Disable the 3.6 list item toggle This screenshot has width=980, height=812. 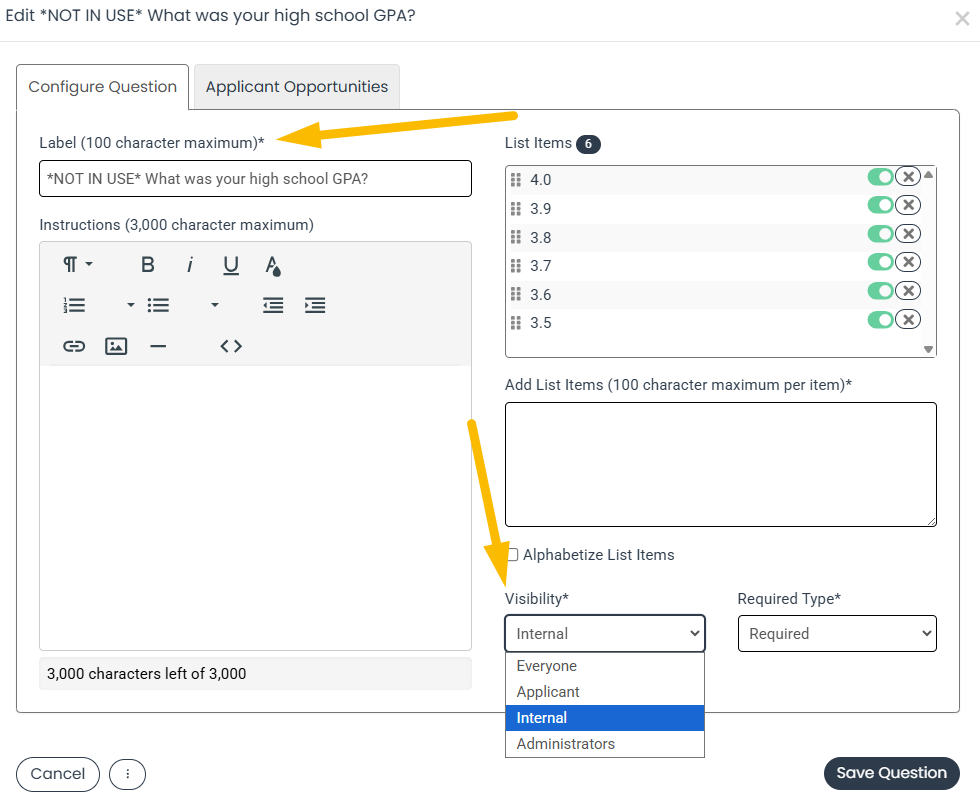pyautogui.click(x=881, y=291)
